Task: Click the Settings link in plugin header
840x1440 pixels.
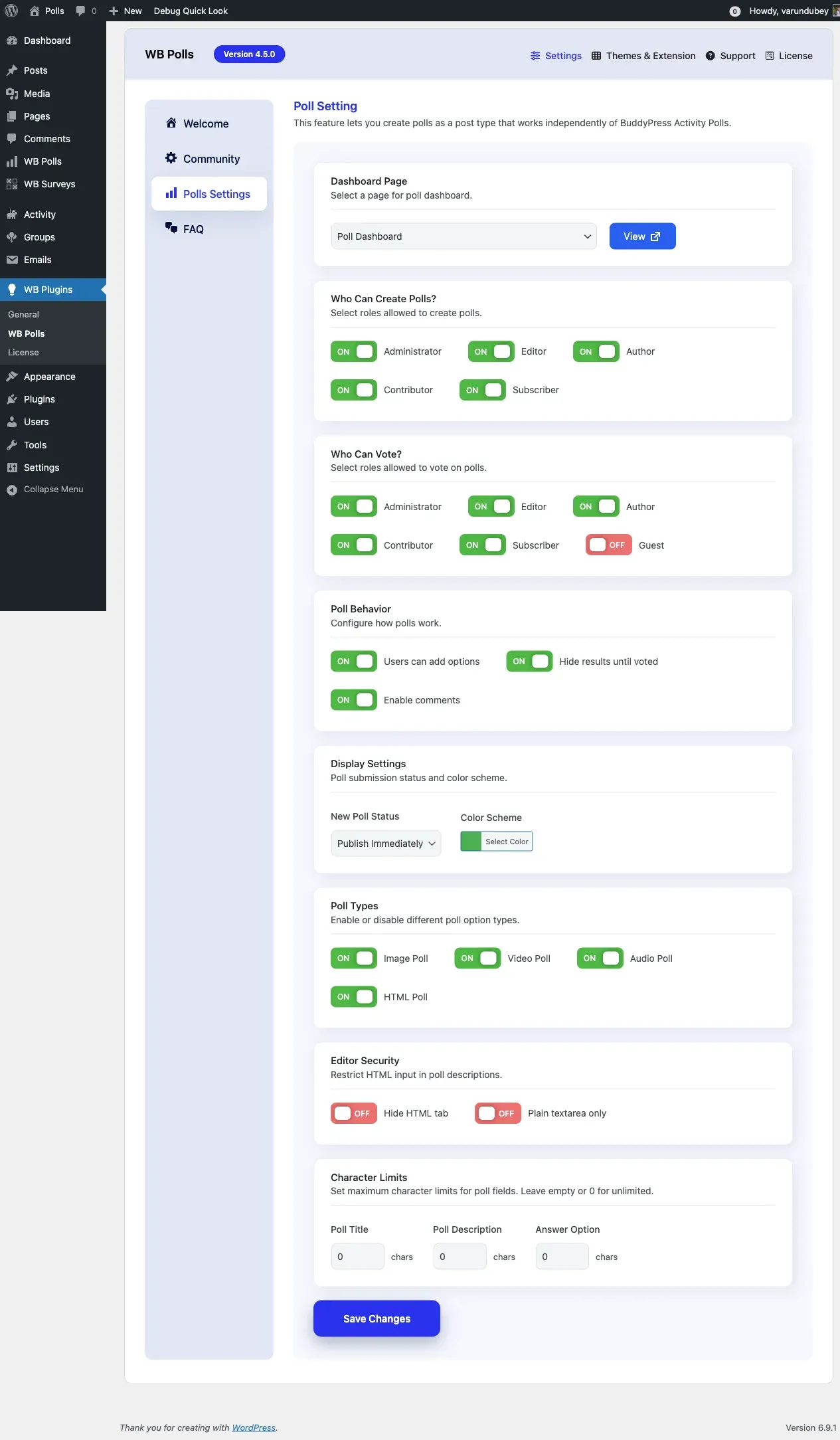Action: tap(556, 56)
